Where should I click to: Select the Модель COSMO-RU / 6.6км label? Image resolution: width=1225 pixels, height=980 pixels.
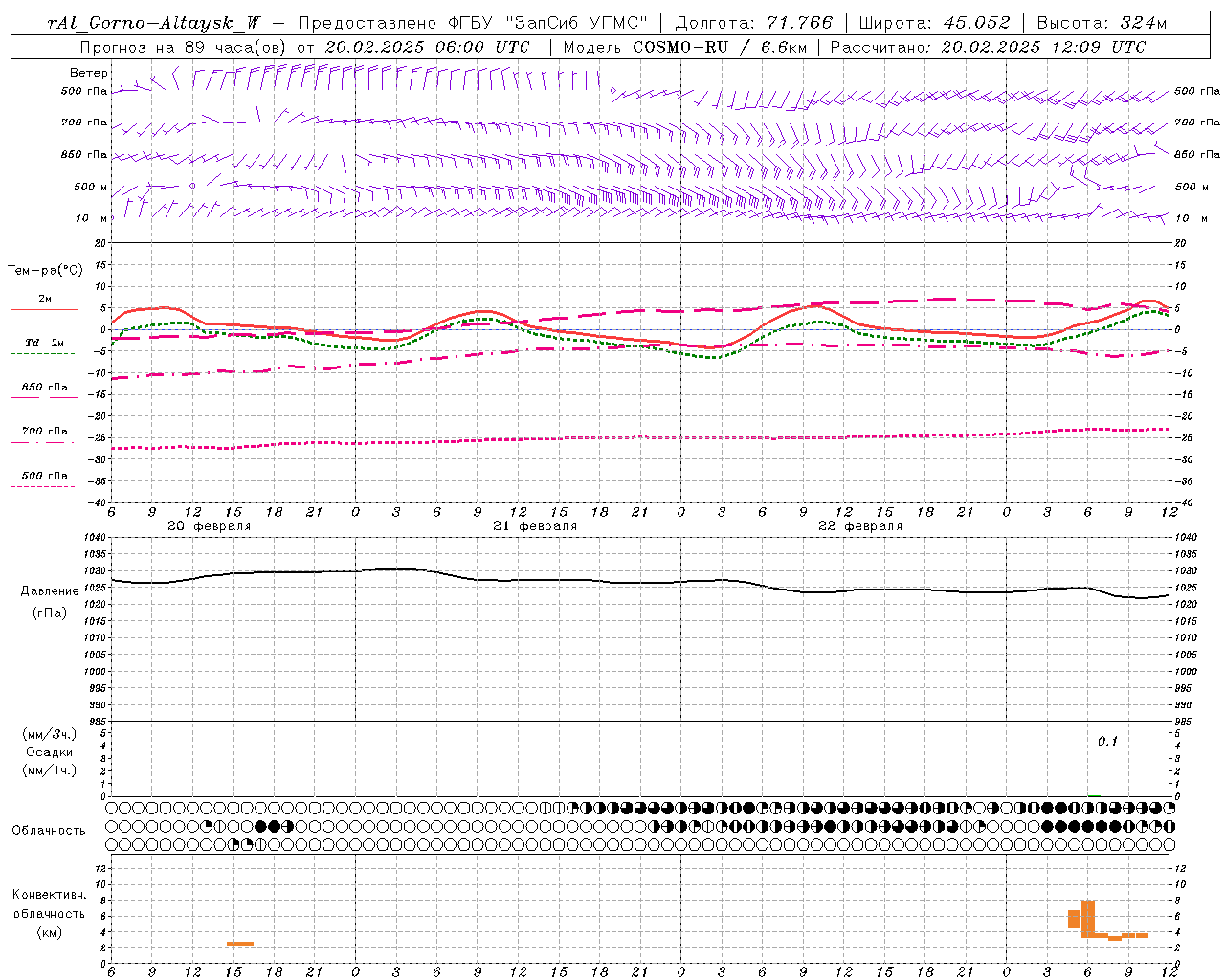coord(684,47)
